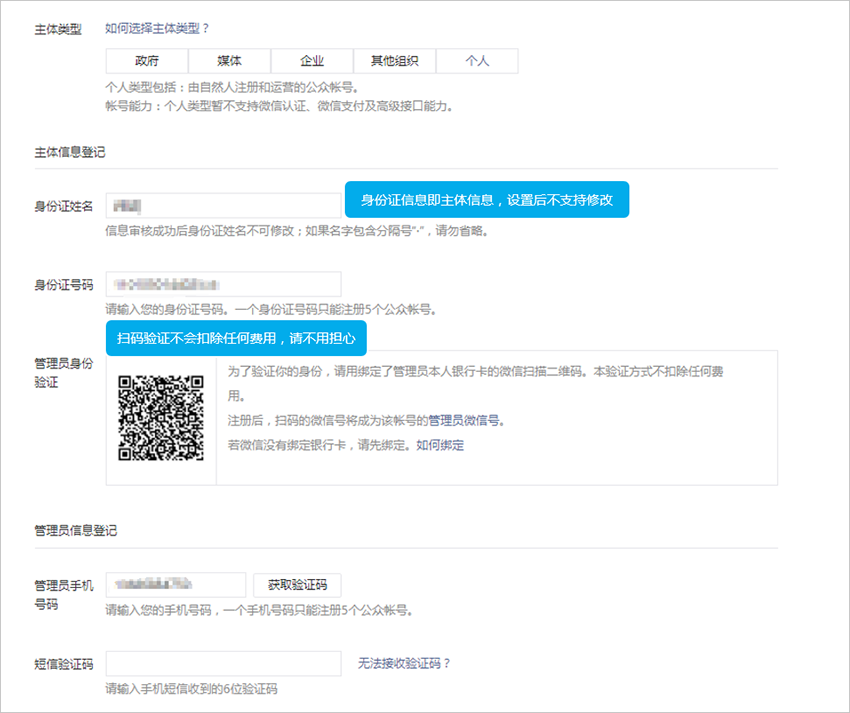
Task: Click the blue 扫码验证不会扣除任何费用 tooltip
Action: click(x=236, y=340)
